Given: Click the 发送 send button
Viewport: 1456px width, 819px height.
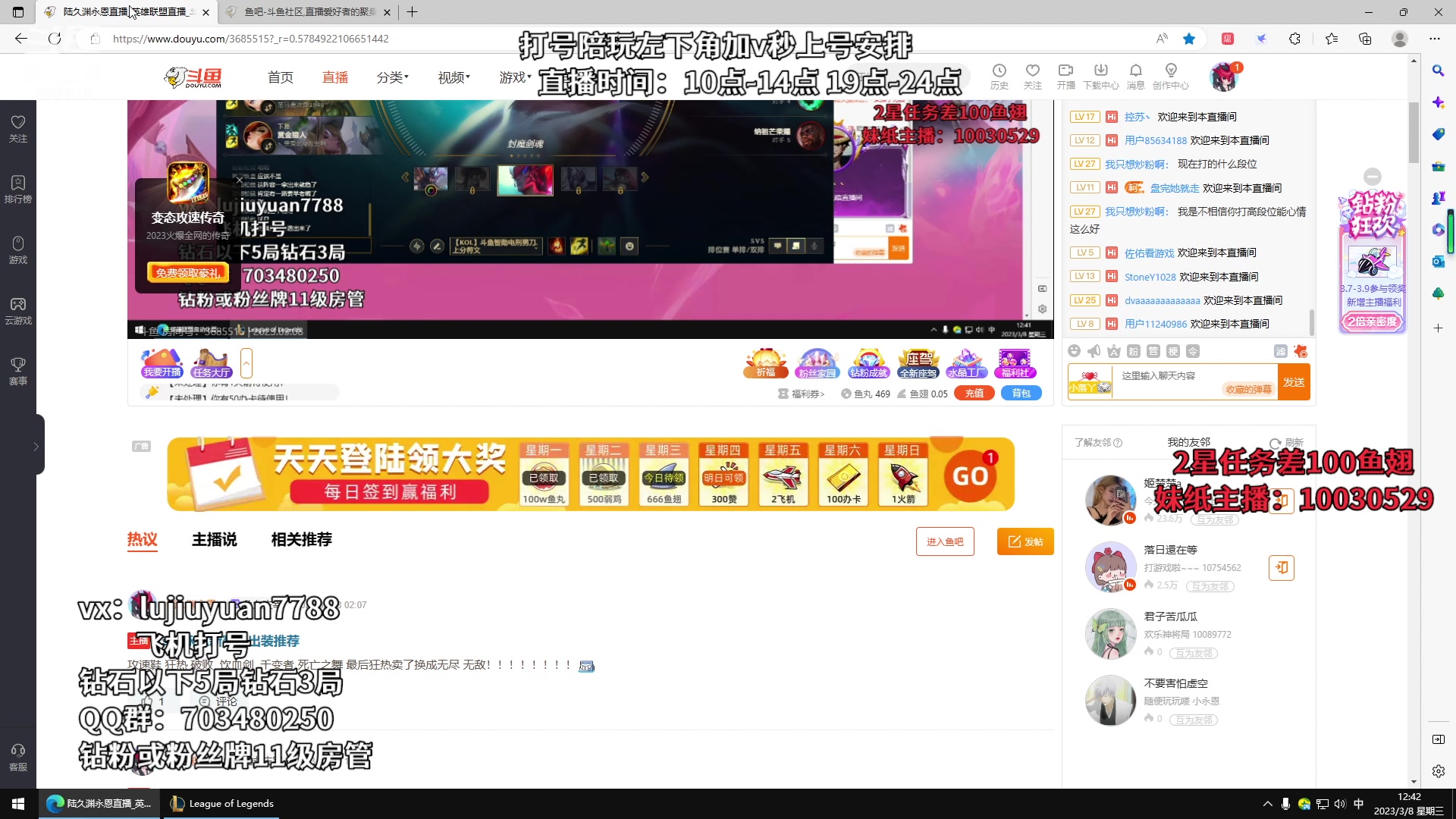Looking at the screenshot, I should (1294, 382).
